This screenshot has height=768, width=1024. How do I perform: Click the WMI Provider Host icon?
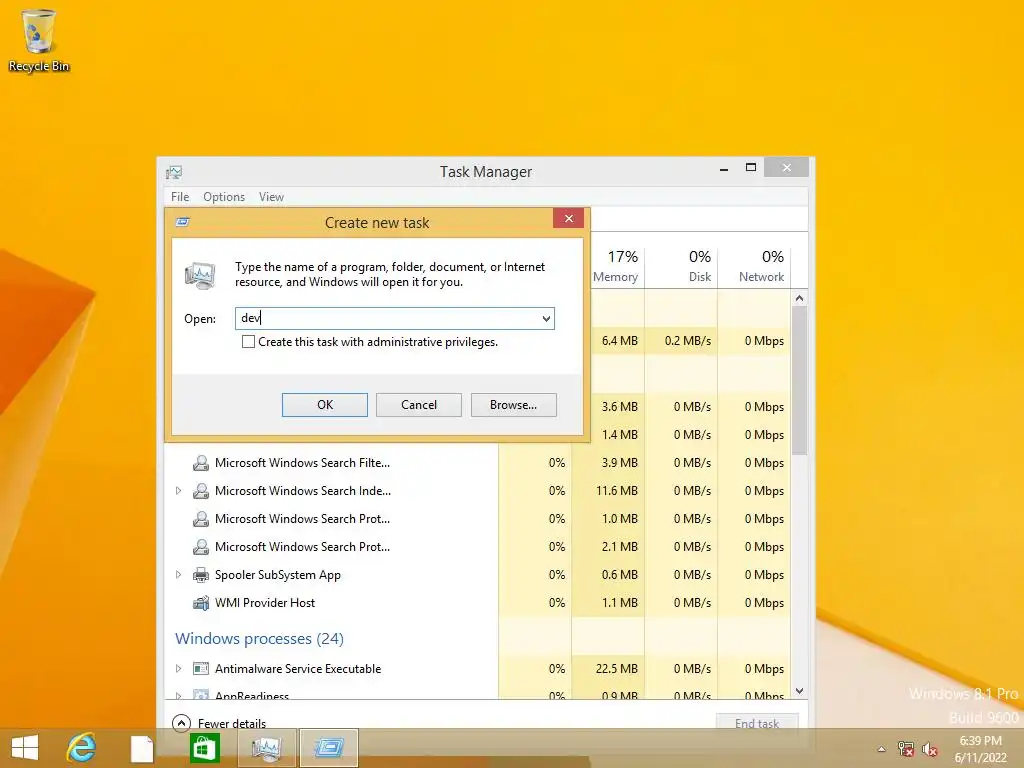pyautogui.click(x=200, y=603)
